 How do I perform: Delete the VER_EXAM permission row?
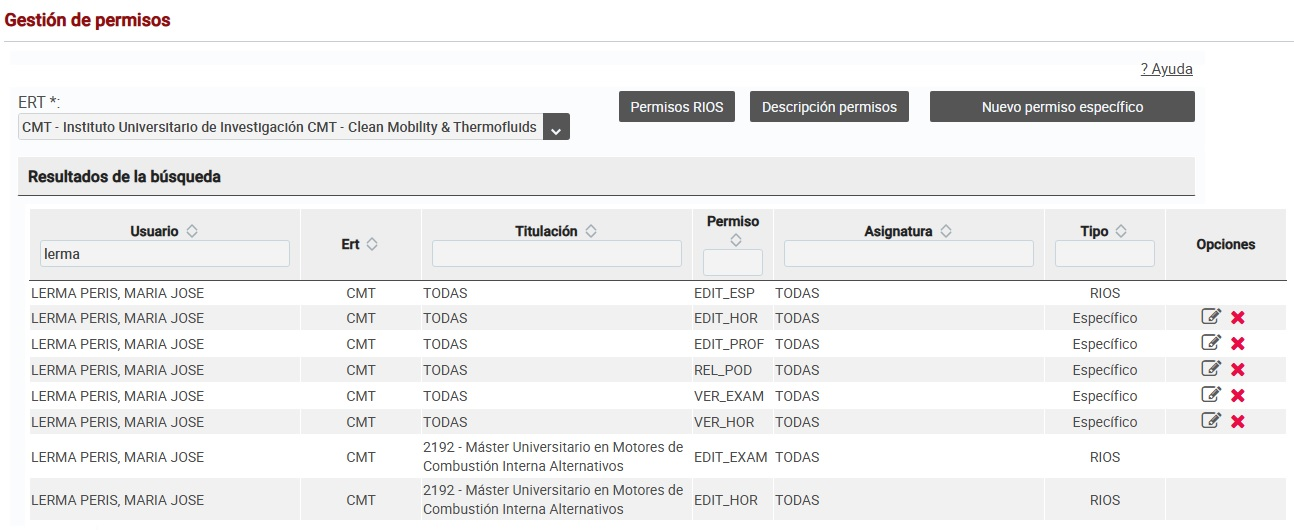coord(1237,396)
